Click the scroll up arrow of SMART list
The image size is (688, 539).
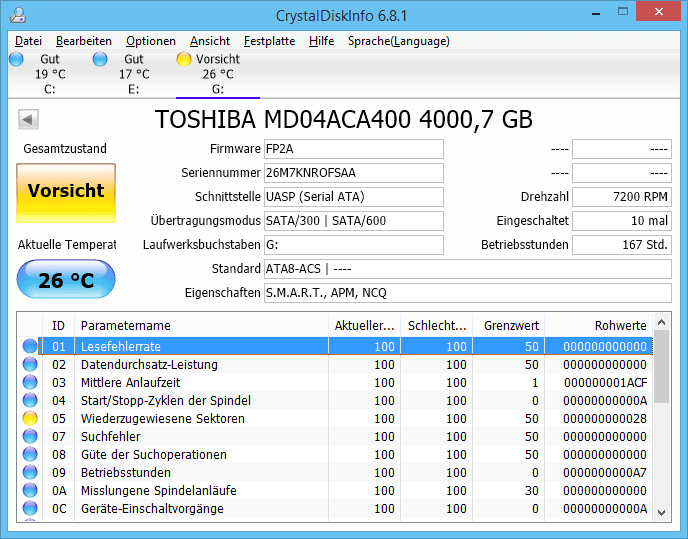pyautogui.click(x=662, y=323)
